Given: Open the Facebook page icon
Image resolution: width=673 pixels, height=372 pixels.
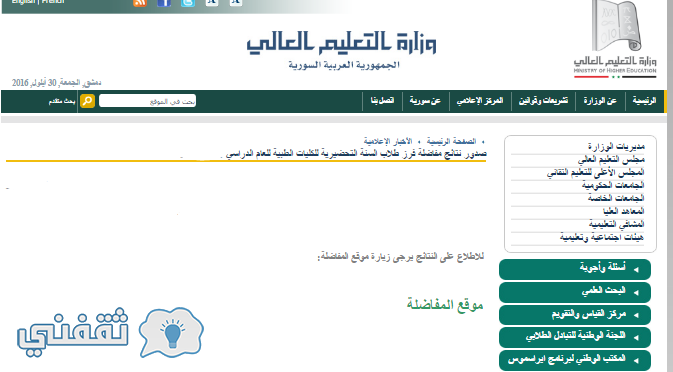Looking at the screenshot, I should point(164,3).
